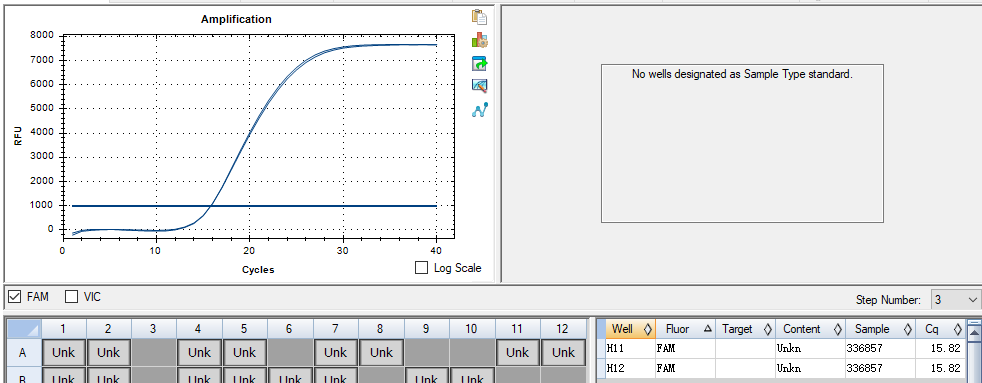Select plate column 10 header
The width and height of the screenshot is (982, 383).
472,329
